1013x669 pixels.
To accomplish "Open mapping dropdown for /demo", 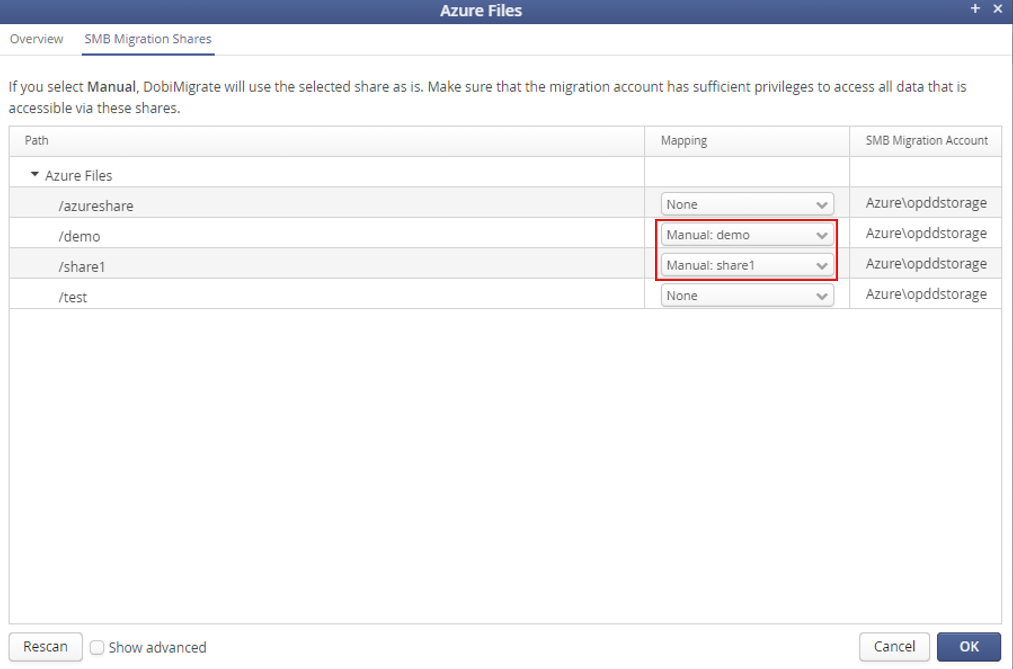I will (747, 234).
